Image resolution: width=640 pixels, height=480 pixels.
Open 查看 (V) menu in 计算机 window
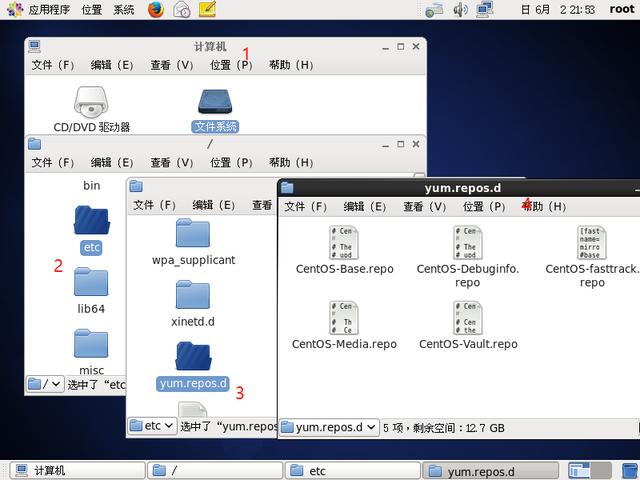pos(171,65)
